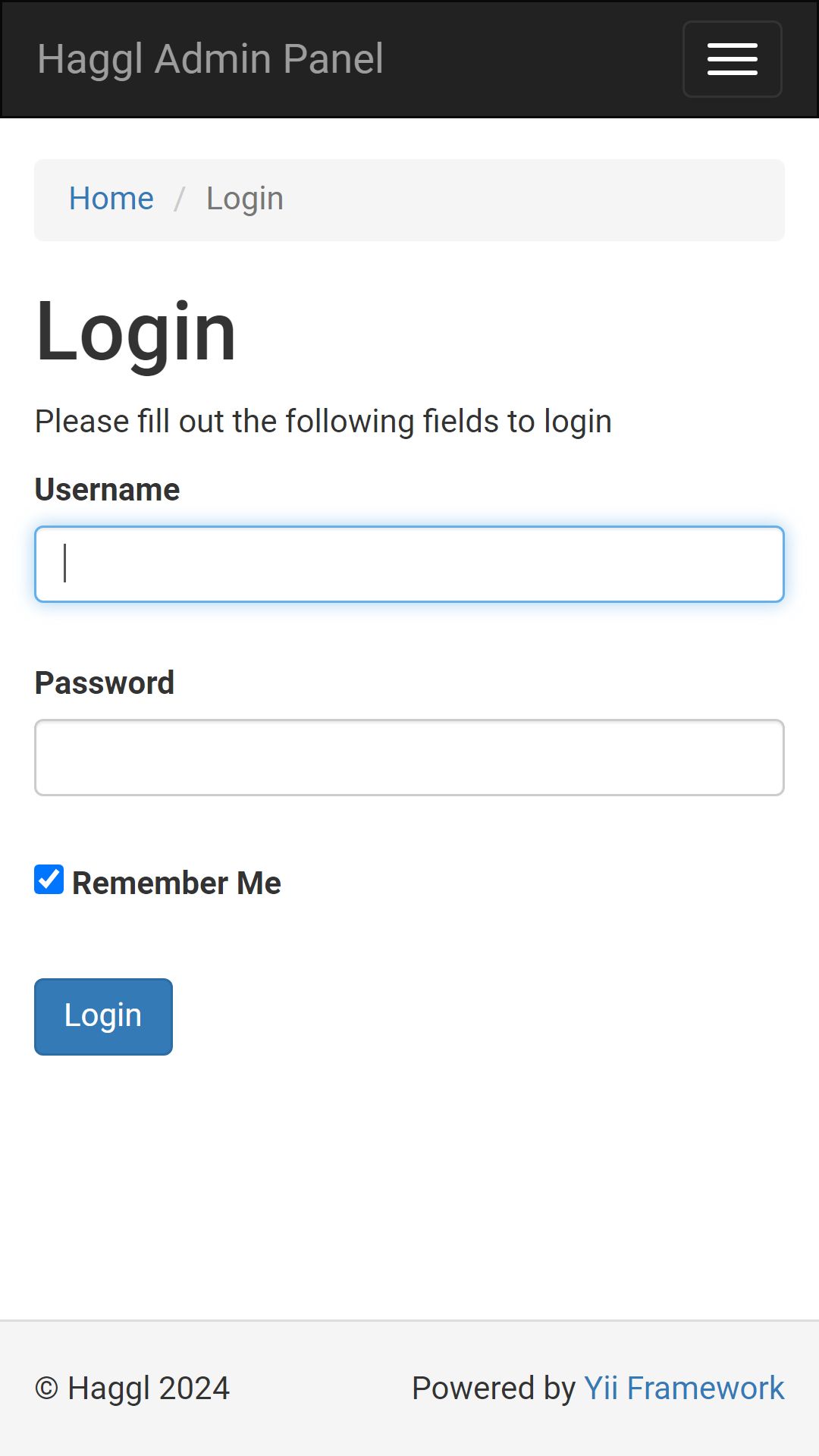Click the gray breadcrumb bar background

[x=531, y=200]
